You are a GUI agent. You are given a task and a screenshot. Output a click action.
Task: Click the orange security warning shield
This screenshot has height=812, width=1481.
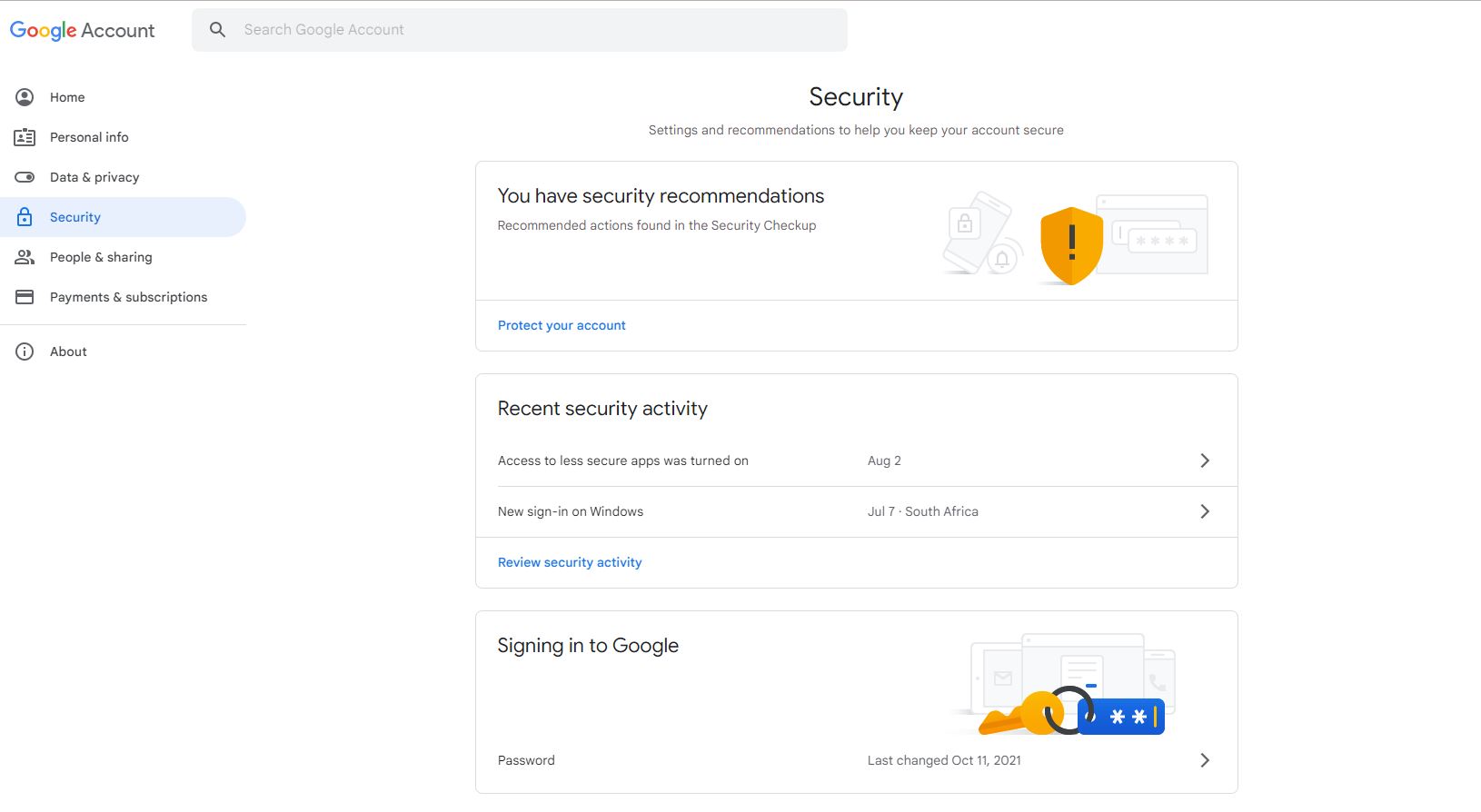[x=1071, y=245]
